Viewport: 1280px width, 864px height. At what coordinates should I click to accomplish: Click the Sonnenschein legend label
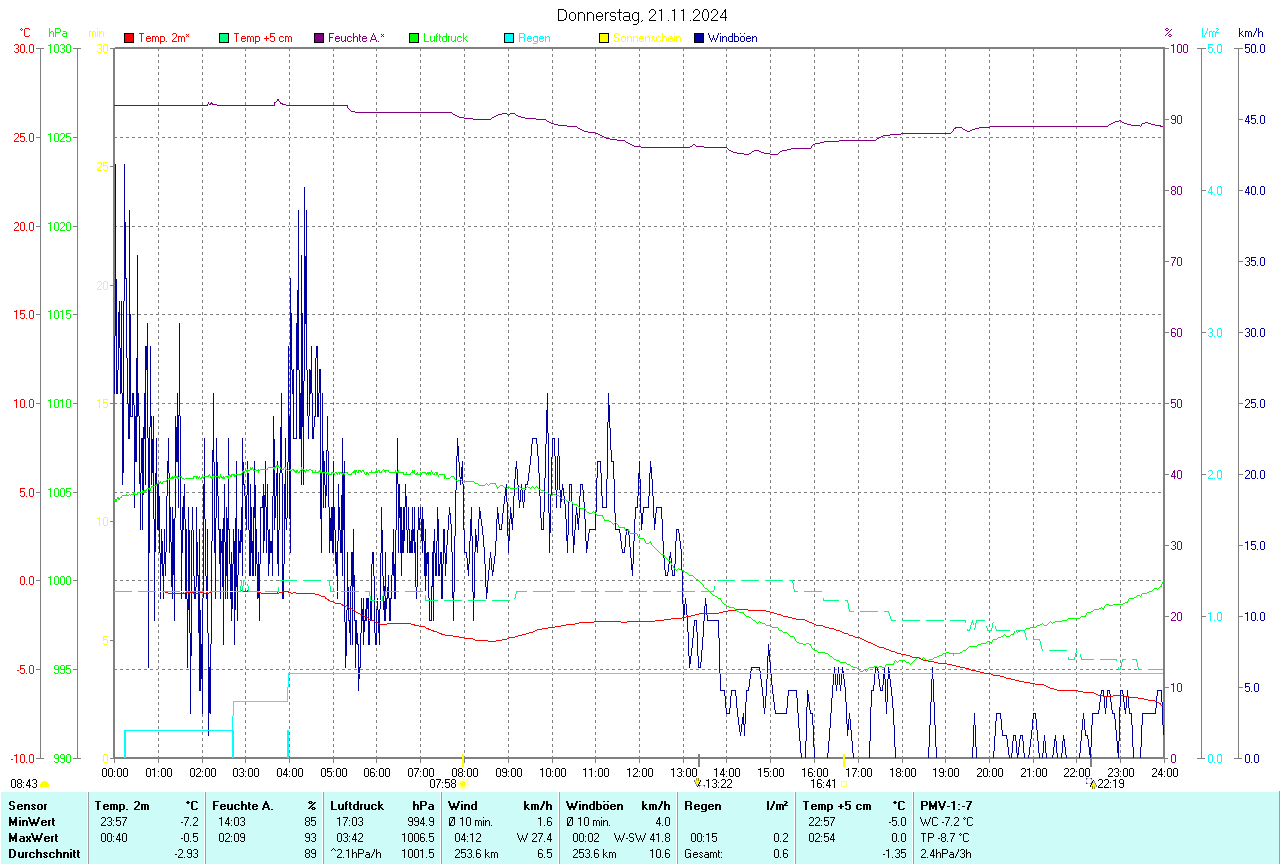point(647,38)
